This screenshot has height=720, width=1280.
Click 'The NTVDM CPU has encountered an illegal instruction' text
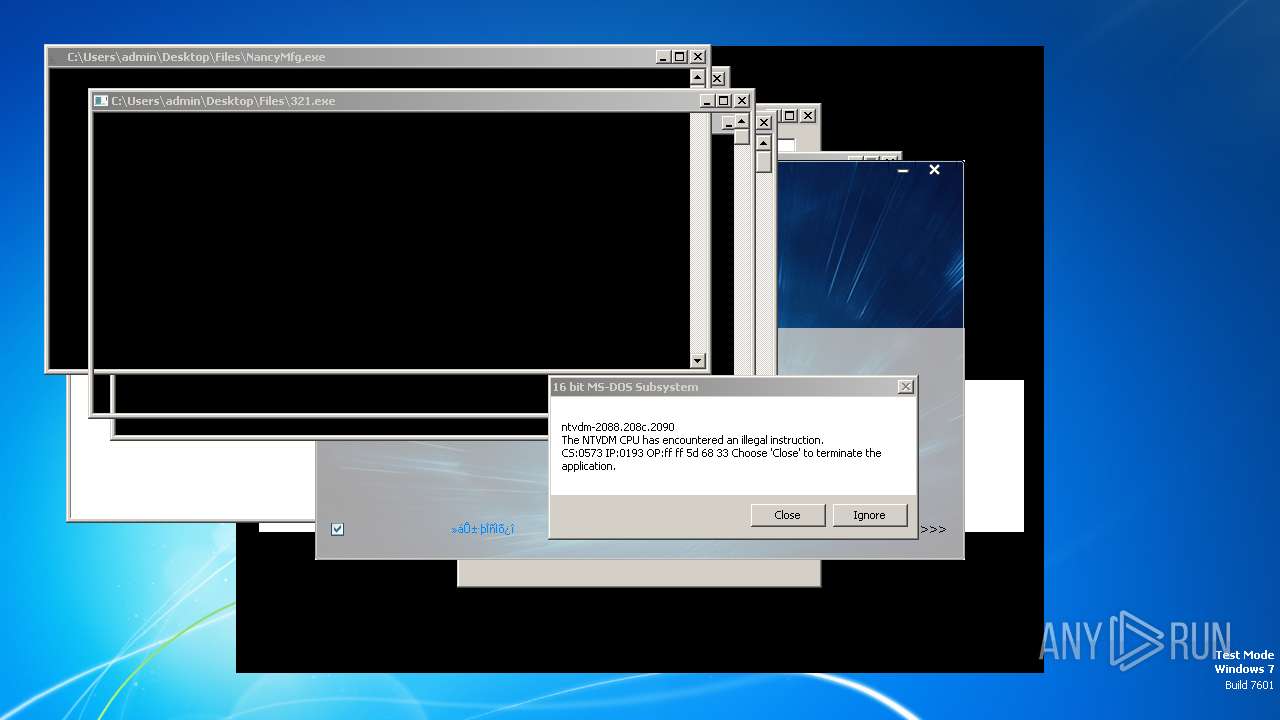pyautogui.click(x=692, y=440)
